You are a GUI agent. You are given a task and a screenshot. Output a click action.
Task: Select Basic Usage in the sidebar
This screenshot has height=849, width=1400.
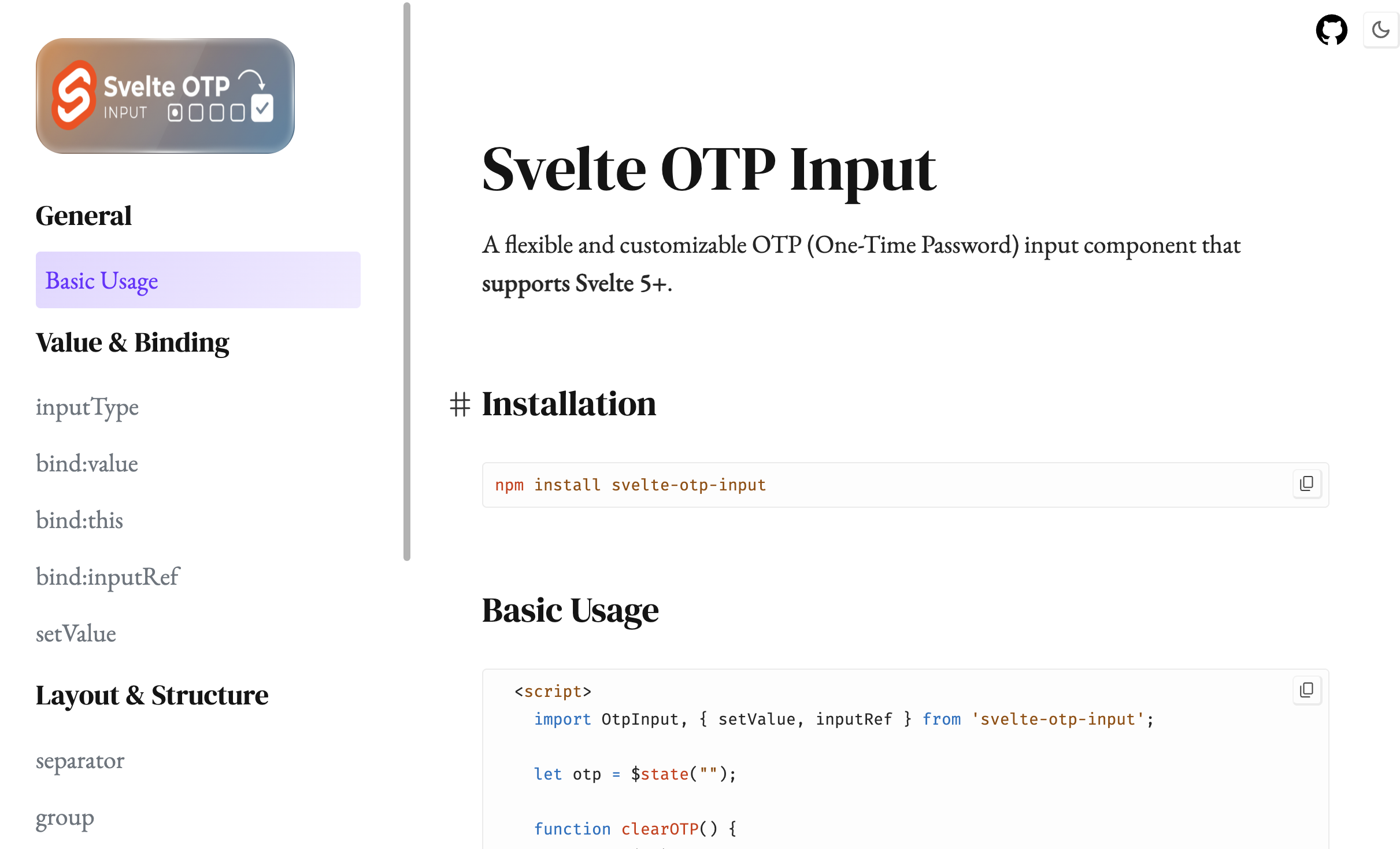(x=102, y=280)
